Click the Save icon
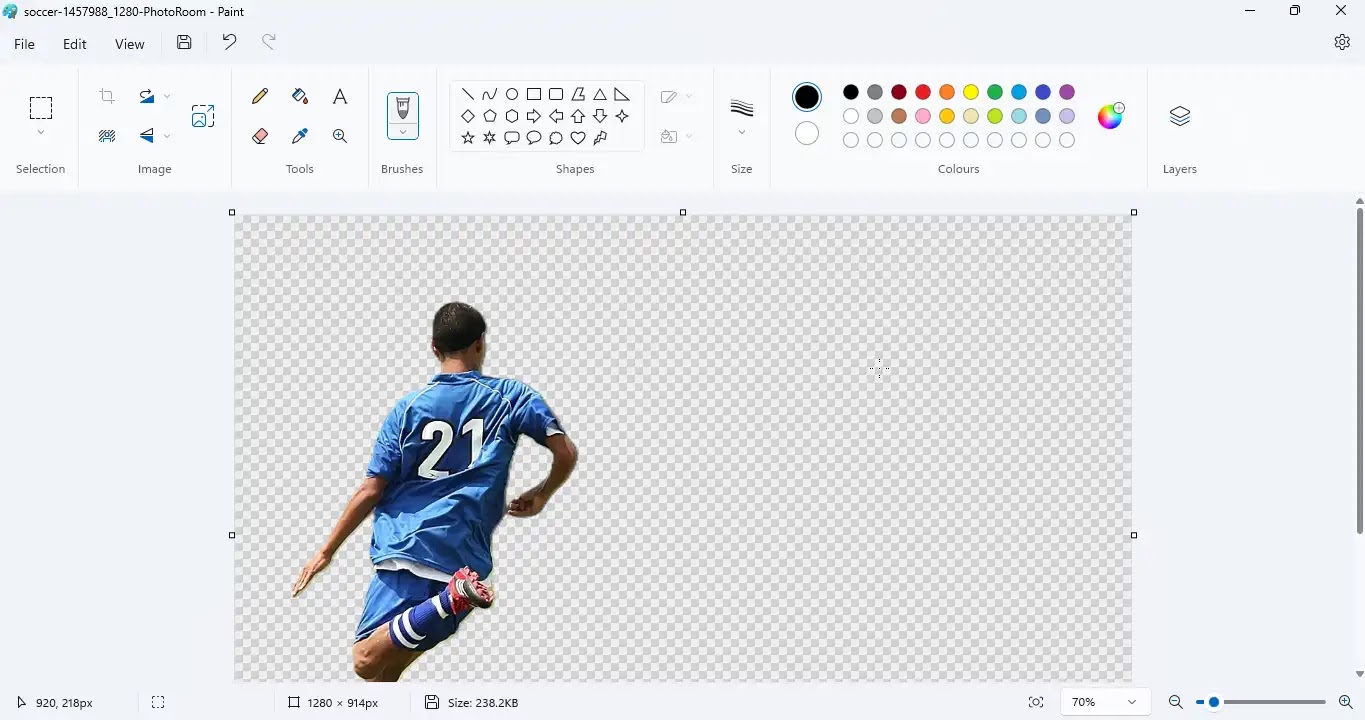This screenshot has width=1365, height=720. tap(184, 43)
